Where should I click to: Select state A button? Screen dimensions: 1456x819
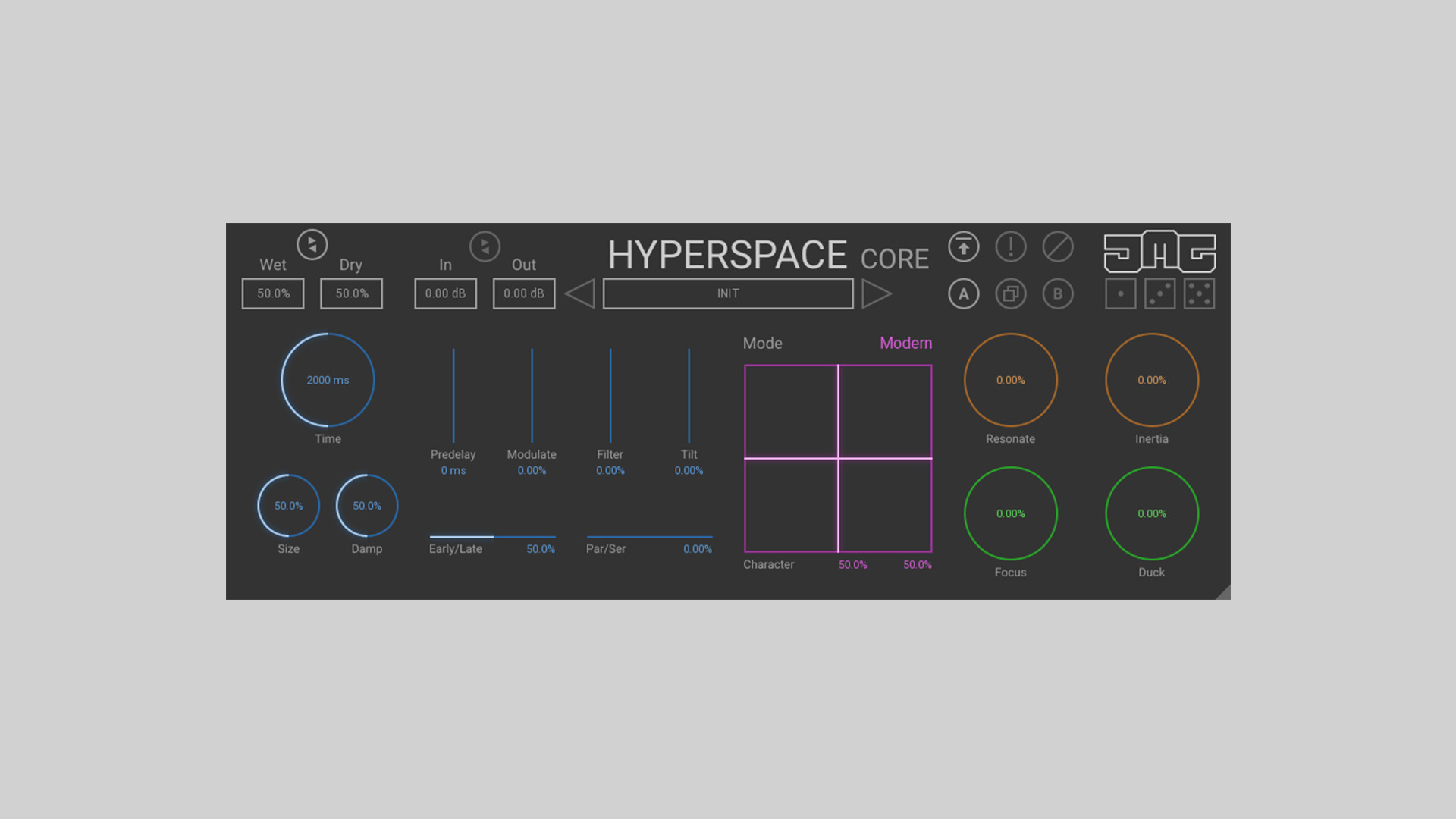click(964, 293)
